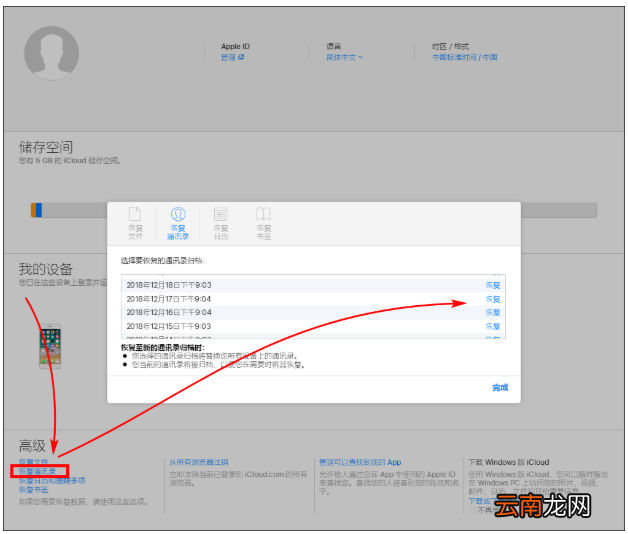Image resolution: width=628 pixels, height=534 pixels.
Task: Restore the 2018年12月16日 contacts archive
Action: [493, 312]
